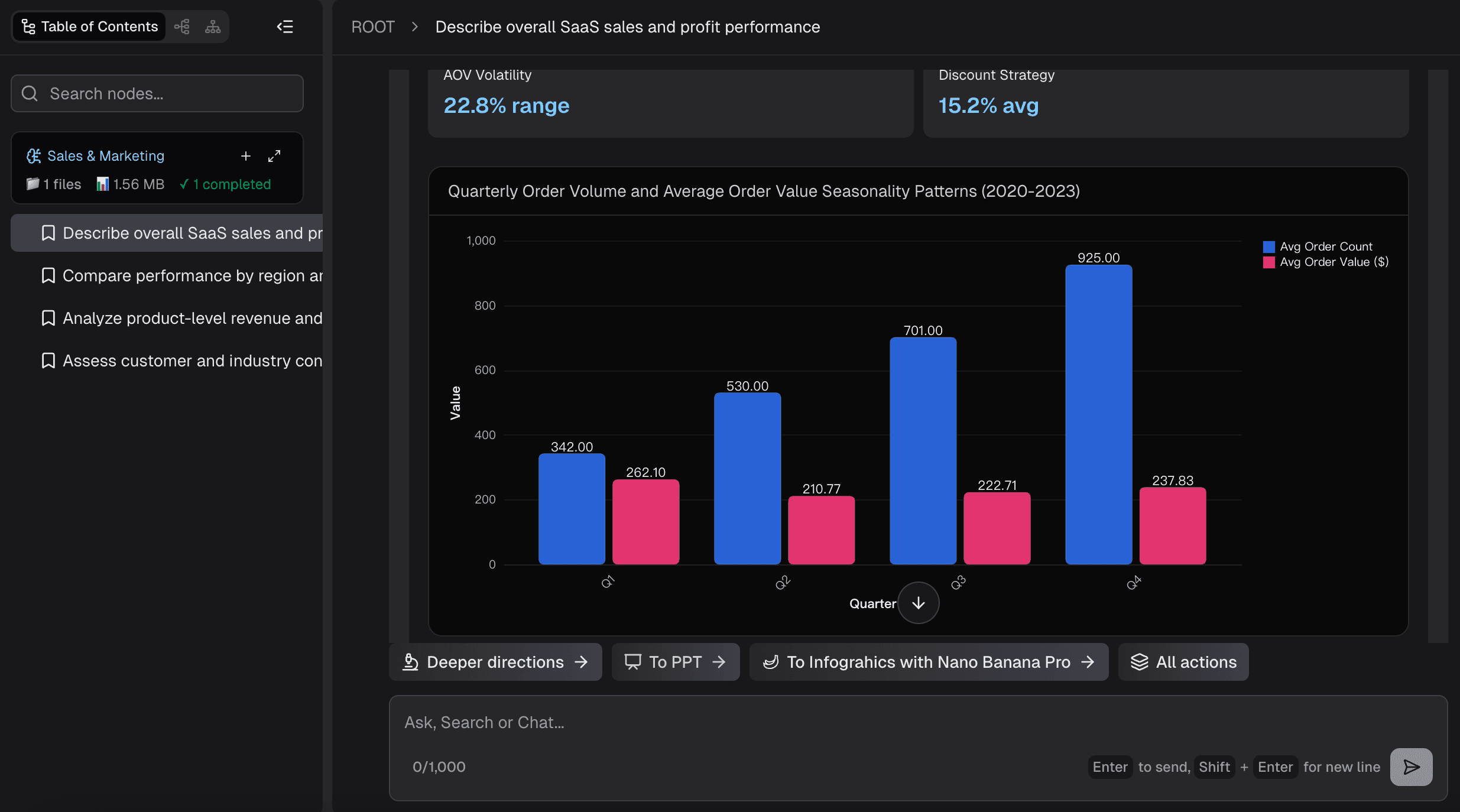1460x812 pixels.
Task: Open the All actions menu
Action: point(1183,662)
